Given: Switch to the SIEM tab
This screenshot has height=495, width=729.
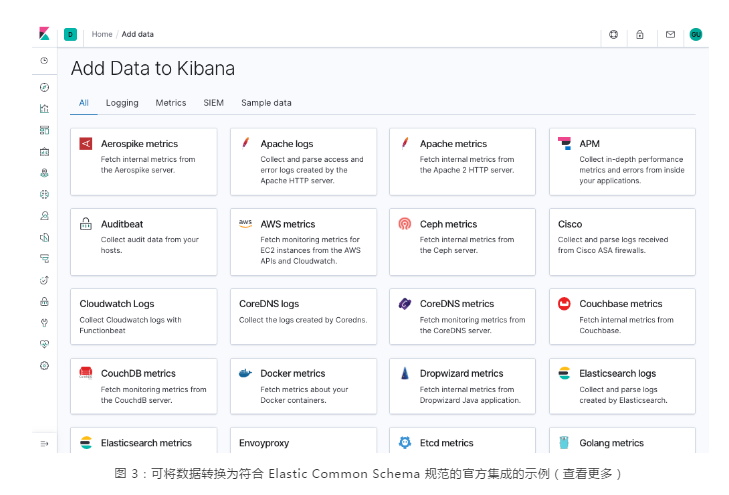Looking at the screenshot, I should 213,103.
